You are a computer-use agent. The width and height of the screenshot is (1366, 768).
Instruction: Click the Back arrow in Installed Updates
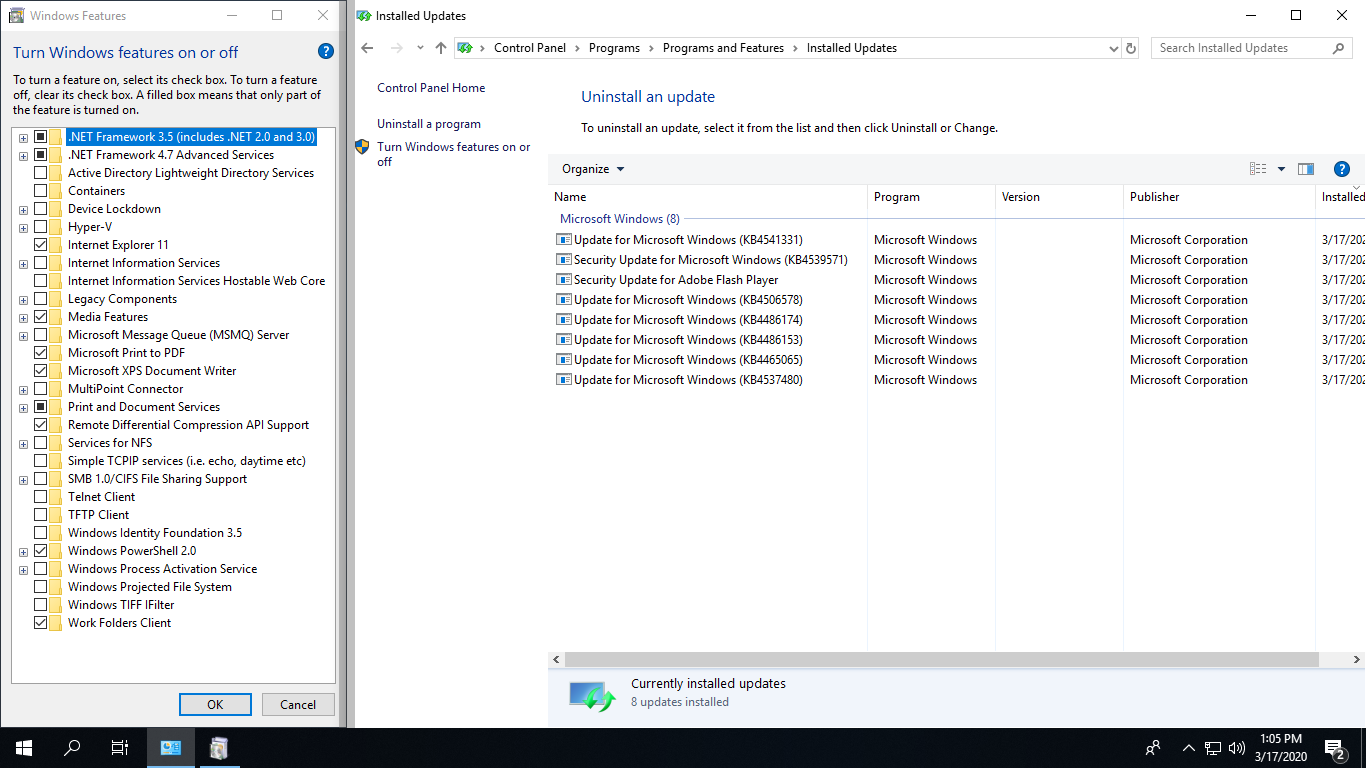click(x=367, y=48)
